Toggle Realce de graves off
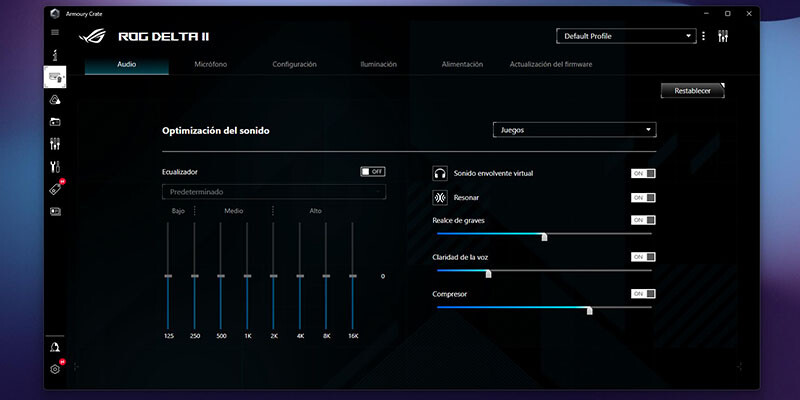 click(x=643, y=220)
